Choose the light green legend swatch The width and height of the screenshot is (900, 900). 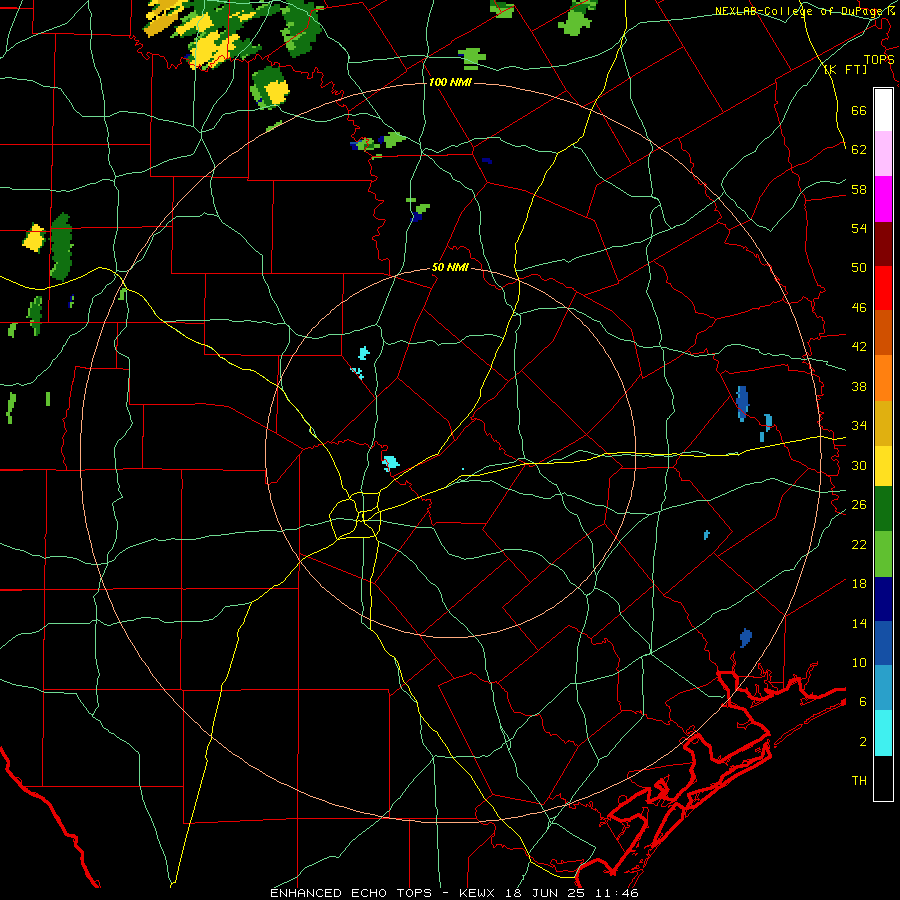tap(883, 553)
